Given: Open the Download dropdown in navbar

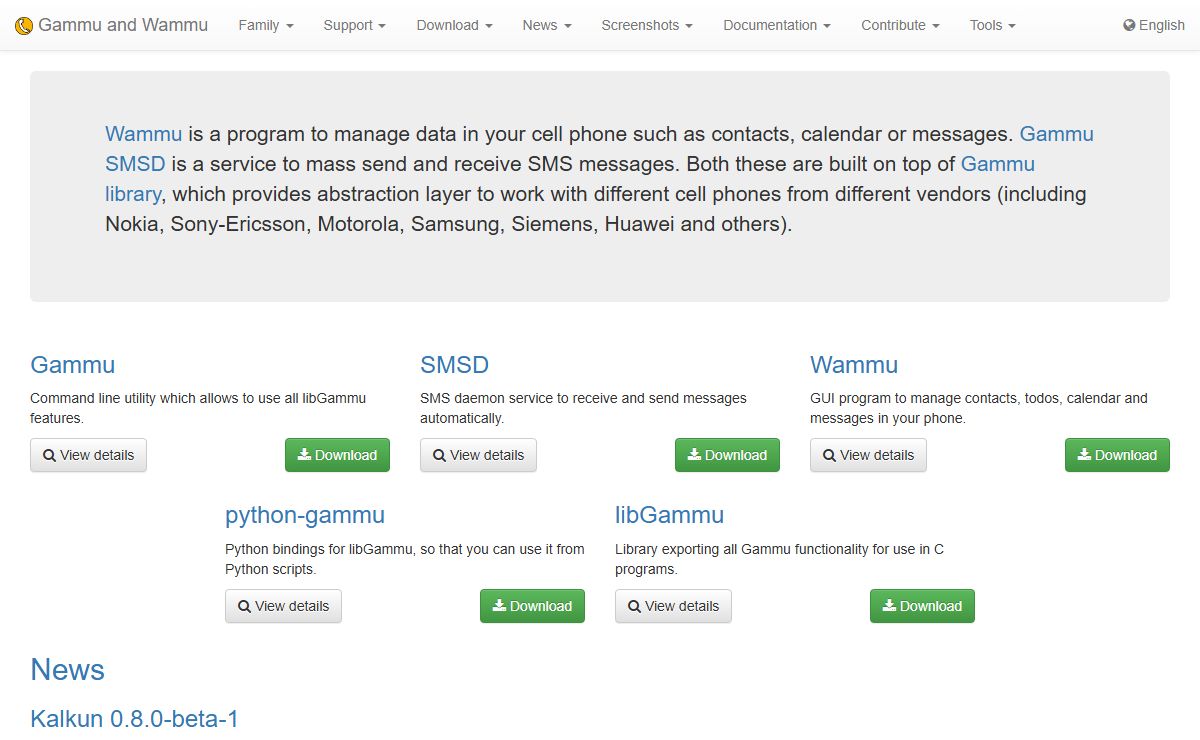Looking at the screenshot, I should pos(454,25).
